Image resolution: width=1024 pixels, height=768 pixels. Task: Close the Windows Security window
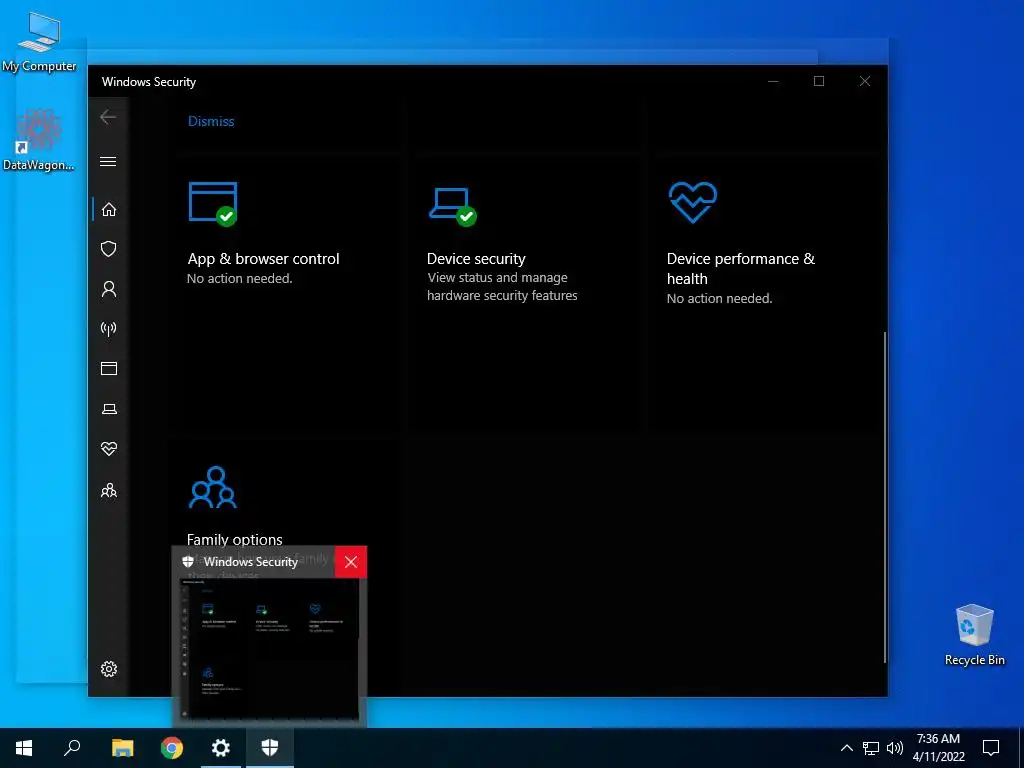point(865,82)
